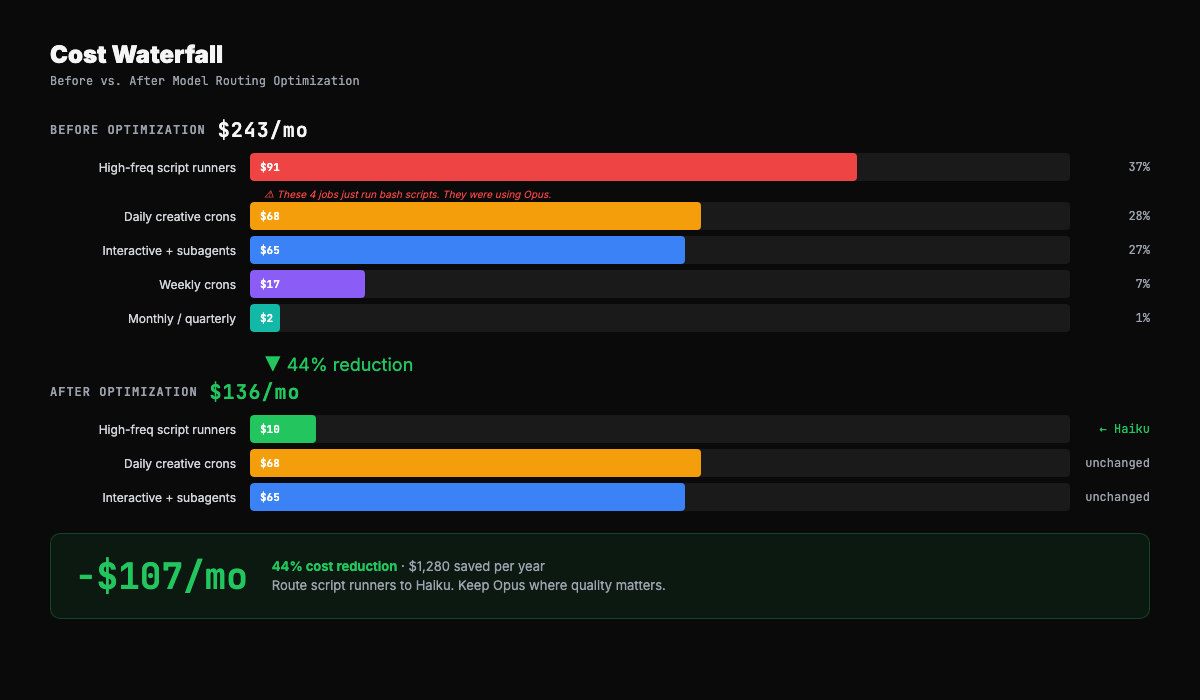This screenshot has width=1200, height=700.
Task: Click the large -$107/mo savings figure
Action: pyautogui.click(x=161, y=577)
